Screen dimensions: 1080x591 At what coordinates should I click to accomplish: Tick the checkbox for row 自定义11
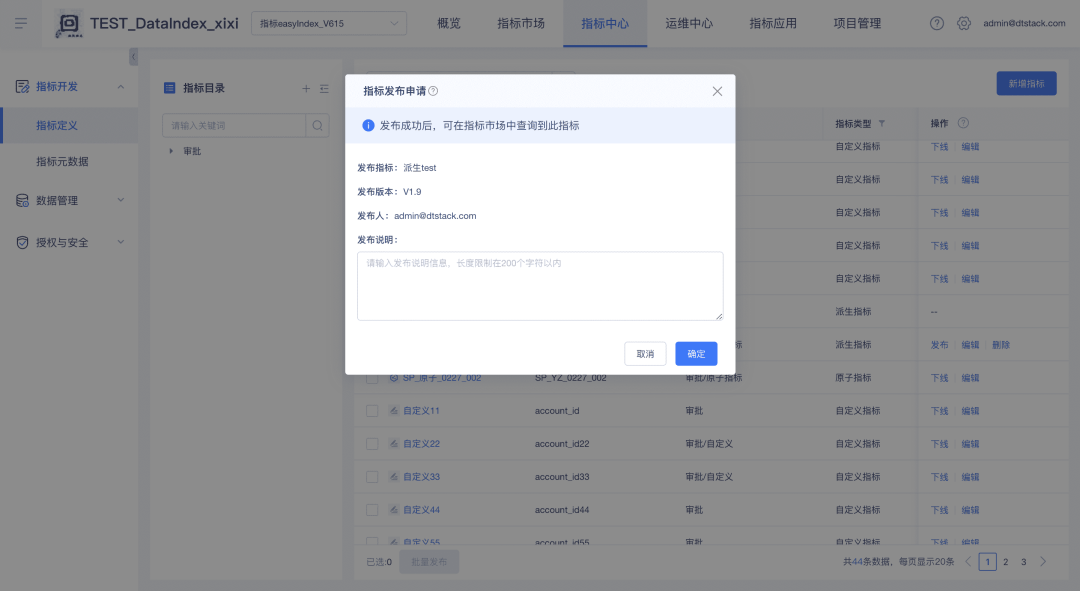[372, 411]
